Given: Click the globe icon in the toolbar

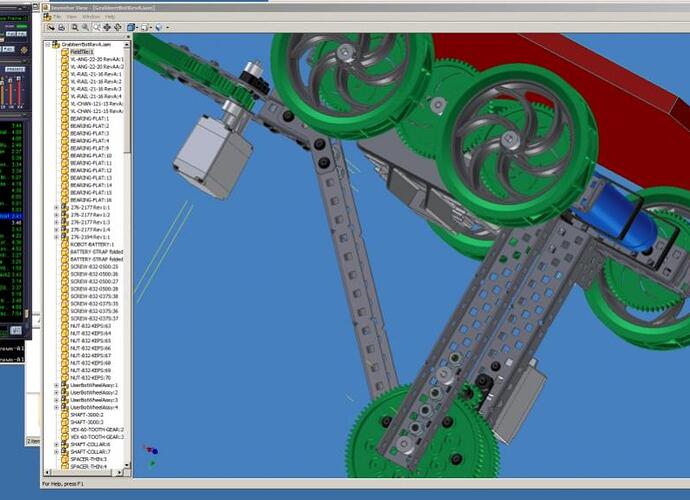Looking at the screenshot, I should 158,27.
